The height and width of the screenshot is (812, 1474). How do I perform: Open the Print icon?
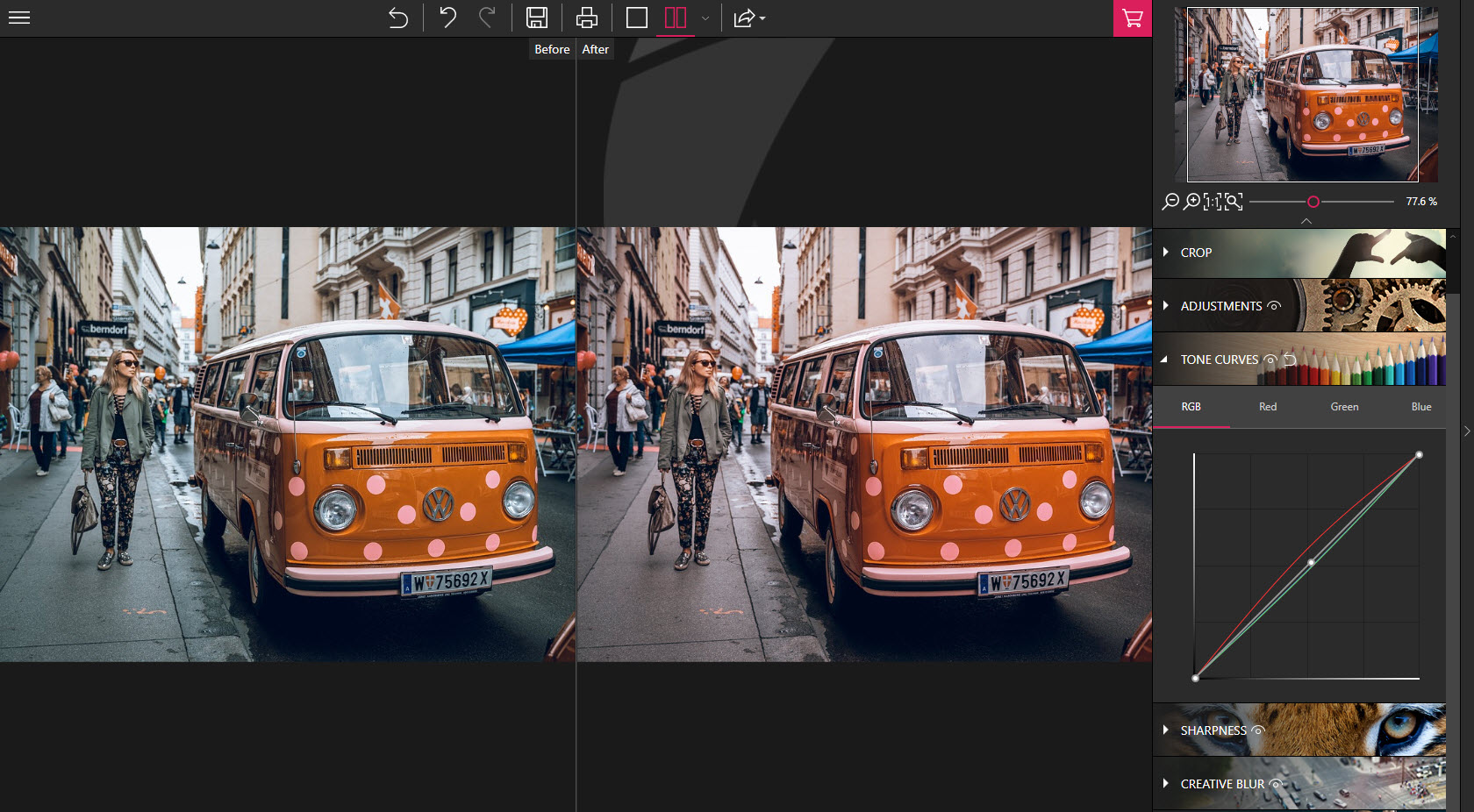(x=586, y=18)
